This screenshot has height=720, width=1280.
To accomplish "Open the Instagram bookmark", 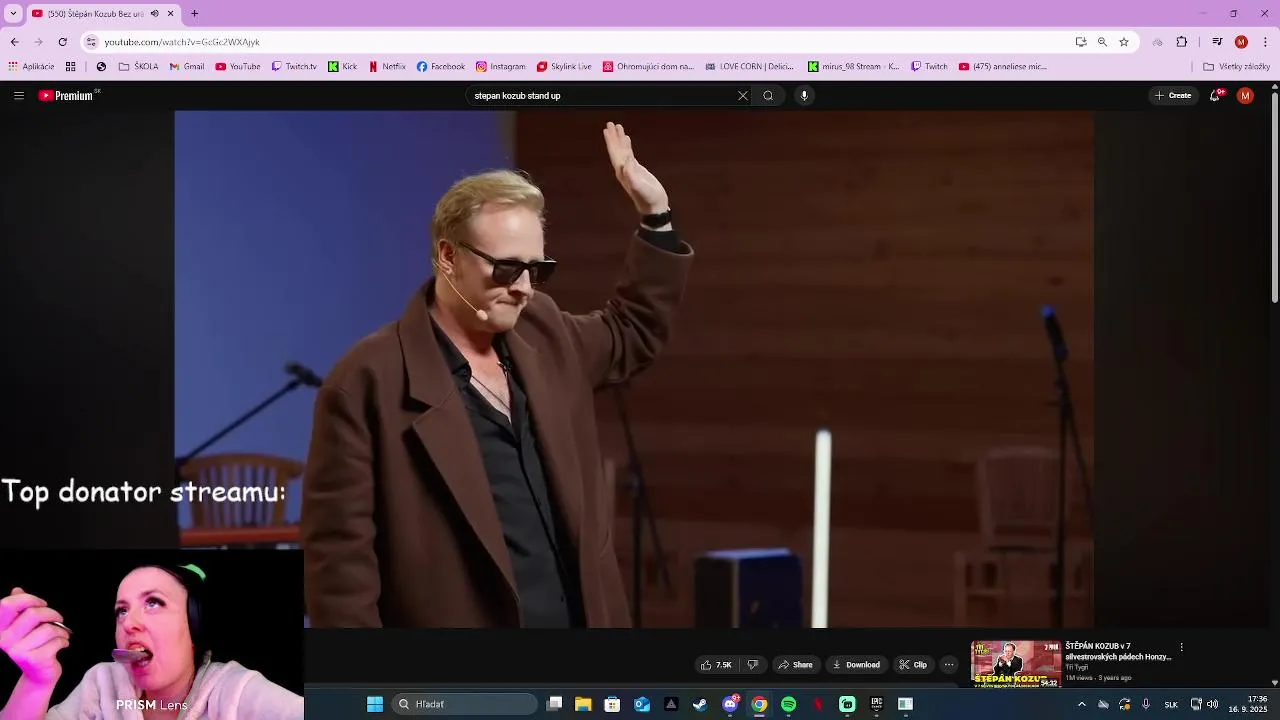I will (x=501, y=67).
